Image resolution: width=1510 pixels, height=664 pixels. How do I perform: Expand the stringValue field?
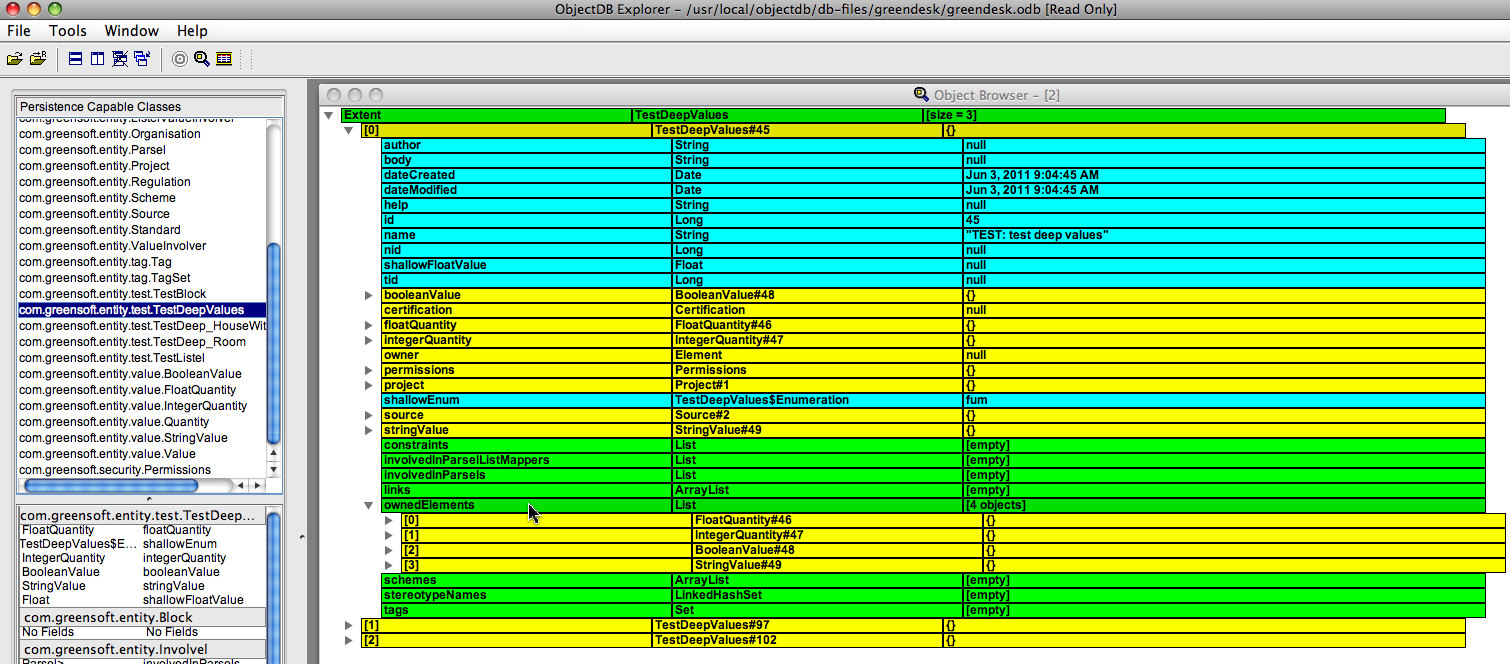(x=368, y=430)
